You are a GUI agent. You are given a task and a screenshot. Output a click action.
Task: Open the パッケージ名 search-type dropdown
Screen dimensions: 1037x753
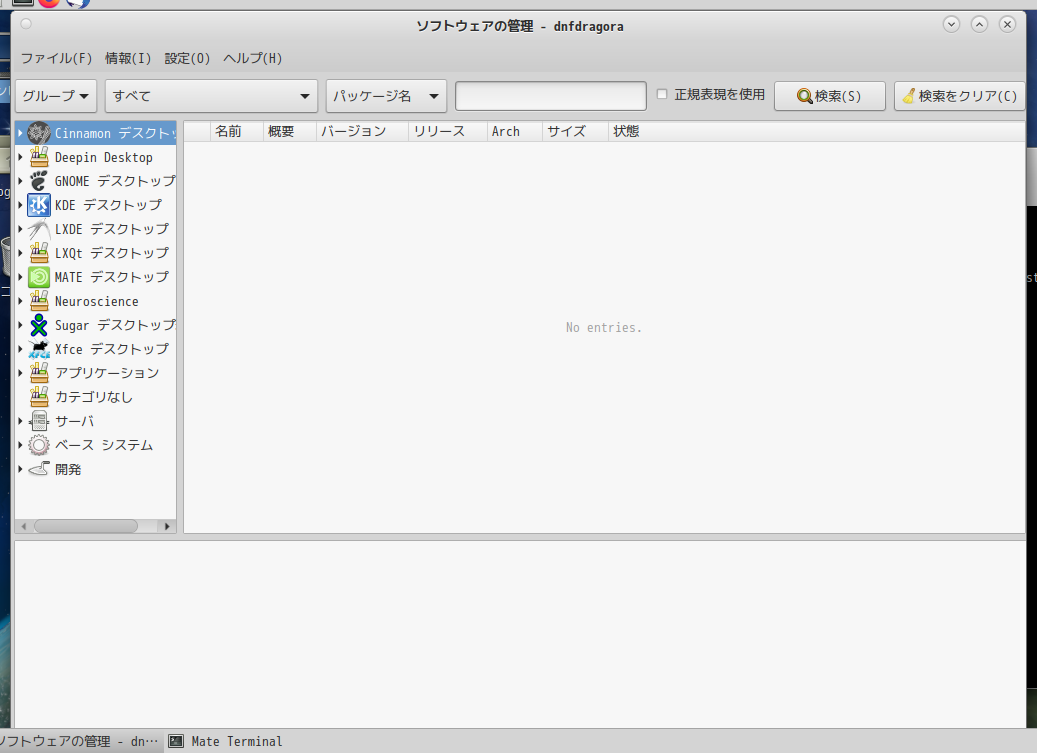(x=386, y=96)
